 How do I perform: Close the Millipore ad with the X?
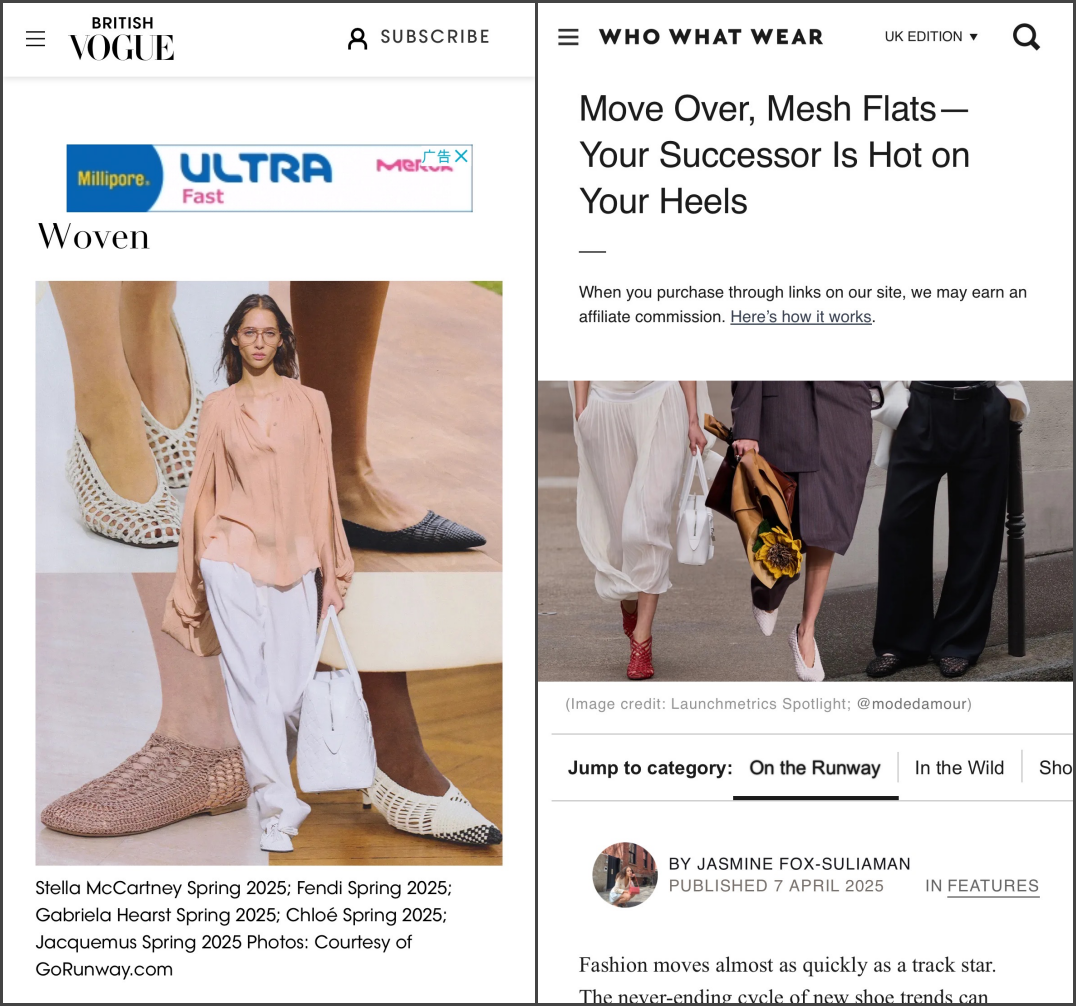pos(462,156)
